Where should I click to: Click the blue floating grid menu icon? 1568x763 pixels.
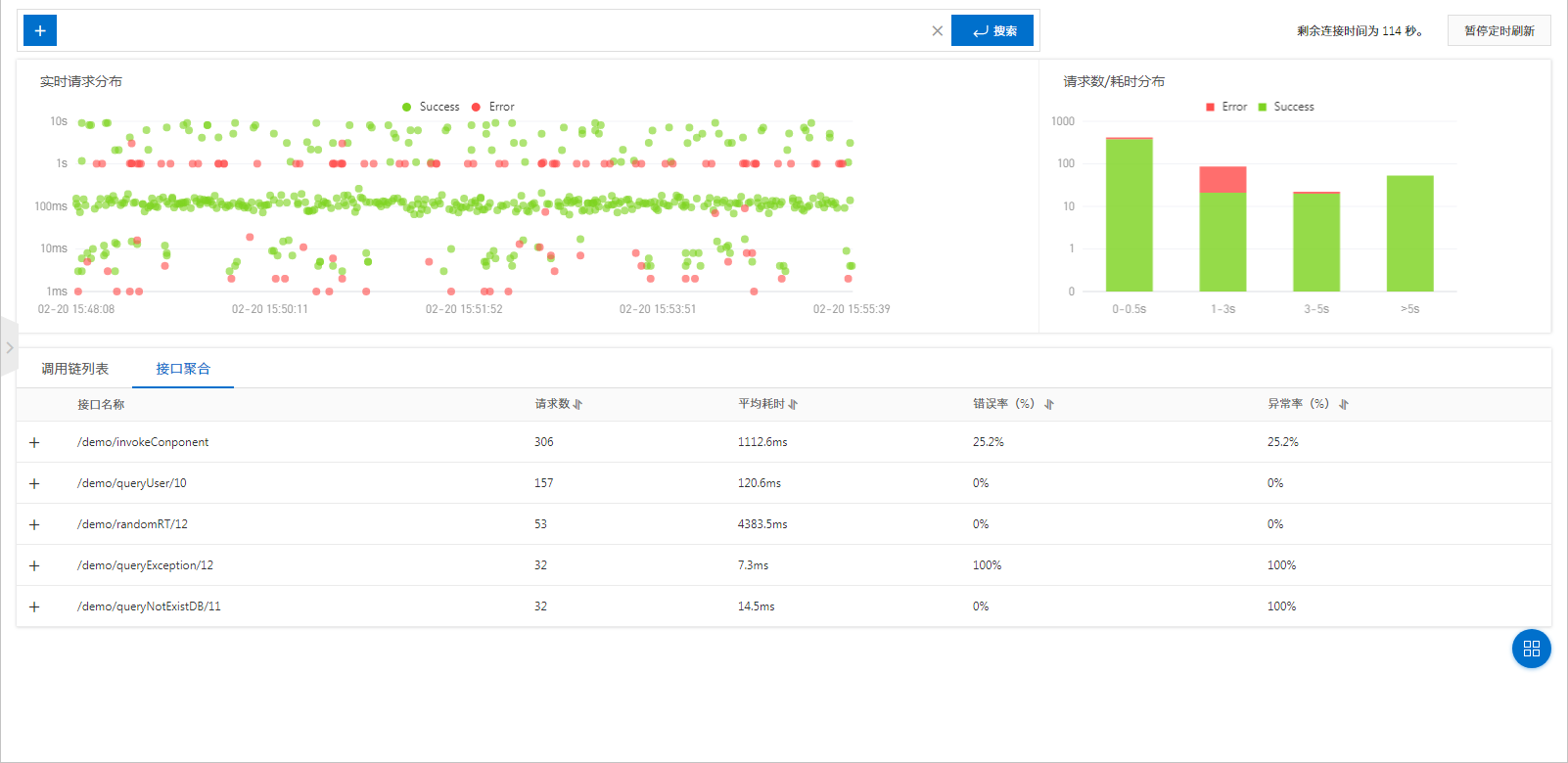[x=1532, y=649]
